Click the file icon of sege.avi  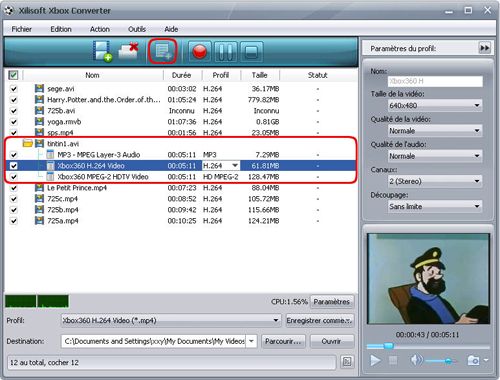pos(39,89)
